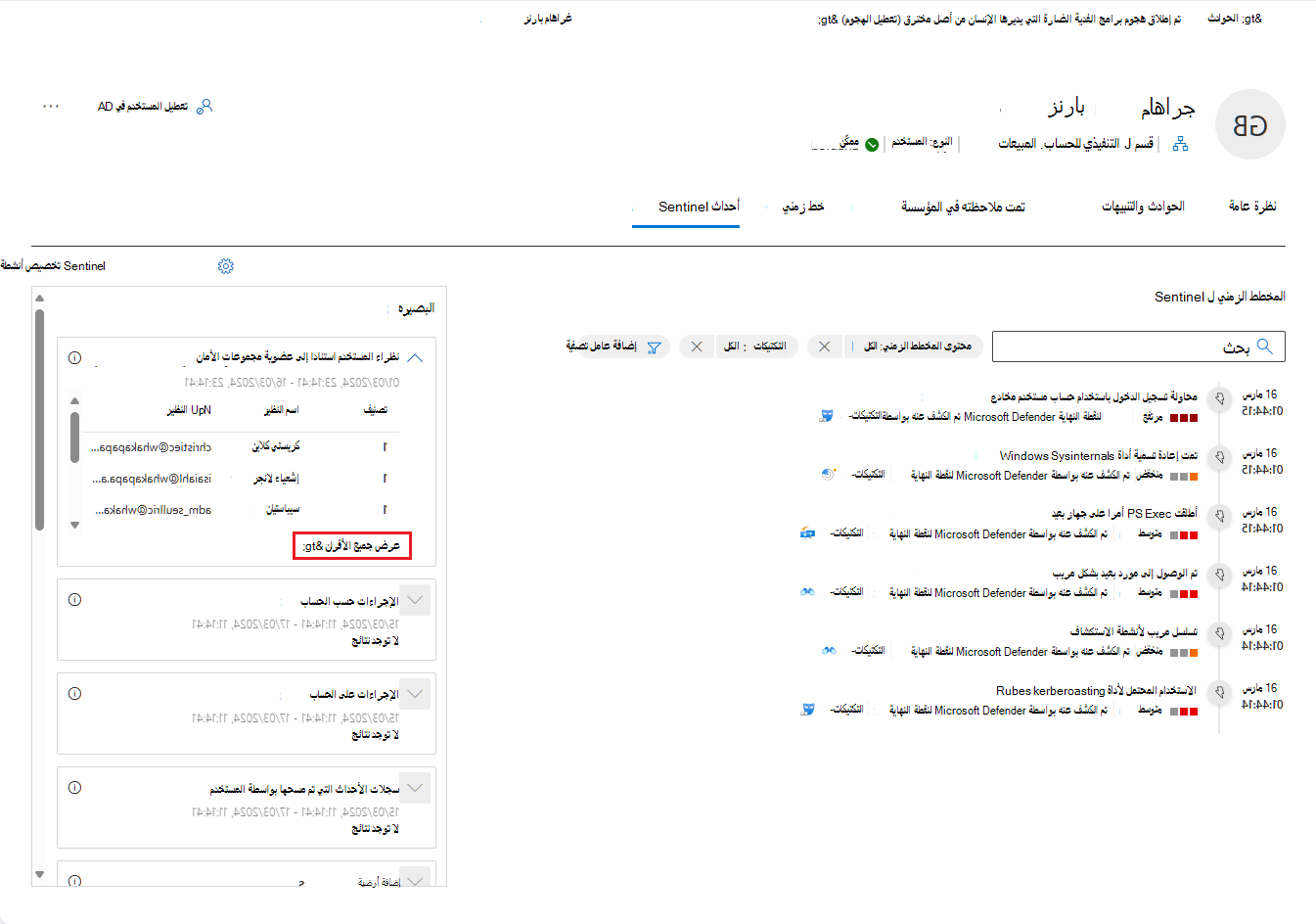Open event about PS Exec remote command
This screenshot has height=924, width=1316.
coord(1123,514)
